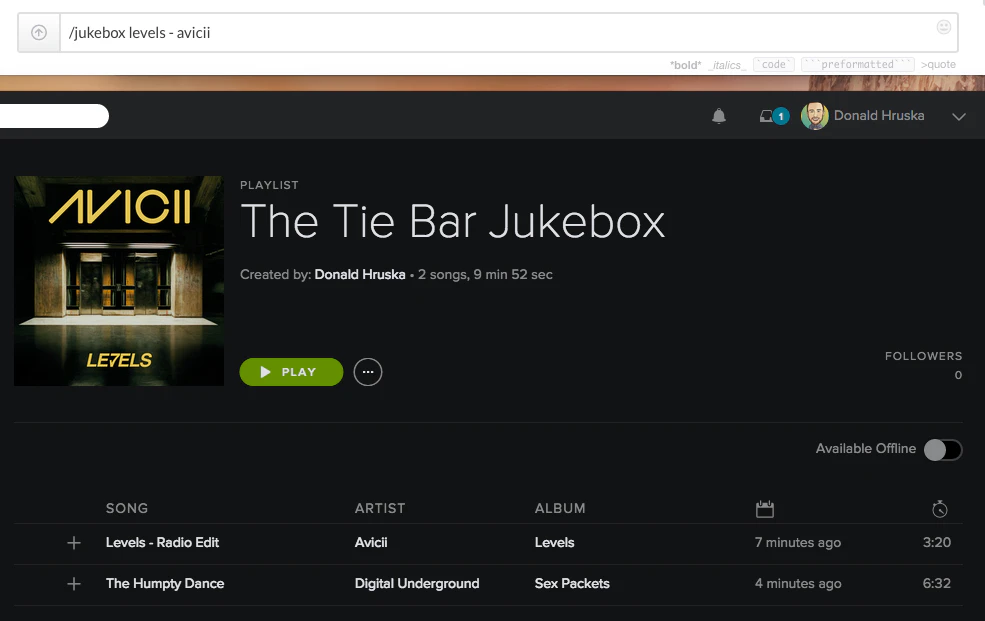The image size is (985, 621).
Task: Sort by duration using clock column icon
Action: click(x=939, y=508)
